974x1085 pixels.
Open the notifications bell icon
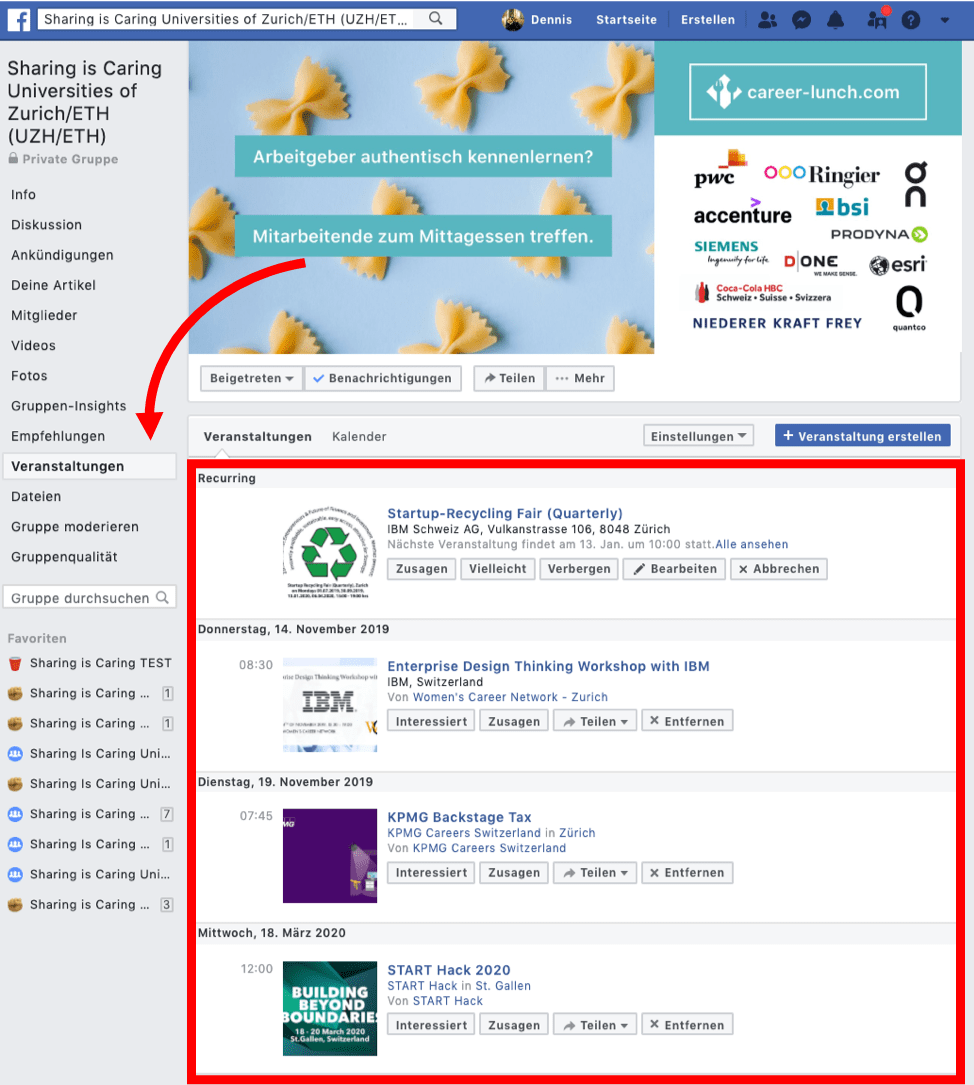click(835, 19)
